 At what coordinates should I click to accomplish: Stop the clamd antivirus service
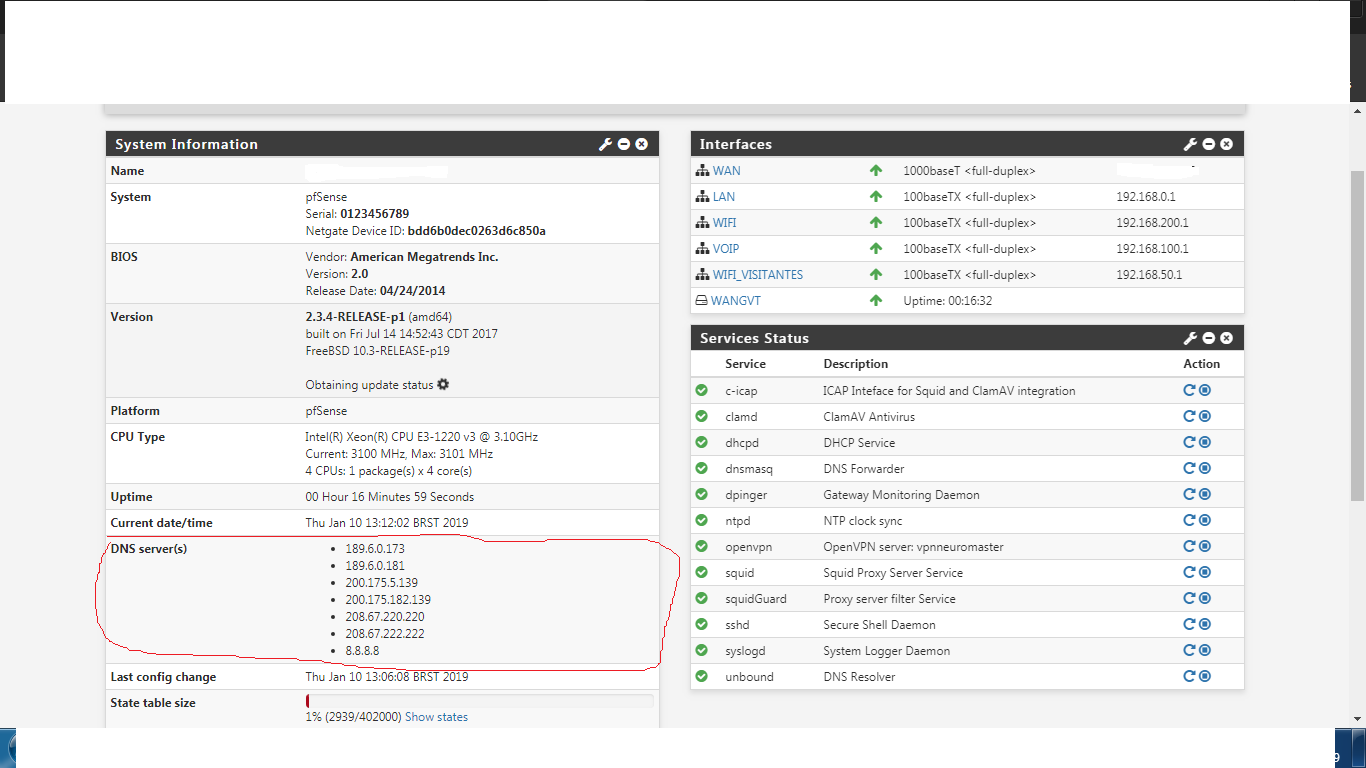tap(1205, 417)
